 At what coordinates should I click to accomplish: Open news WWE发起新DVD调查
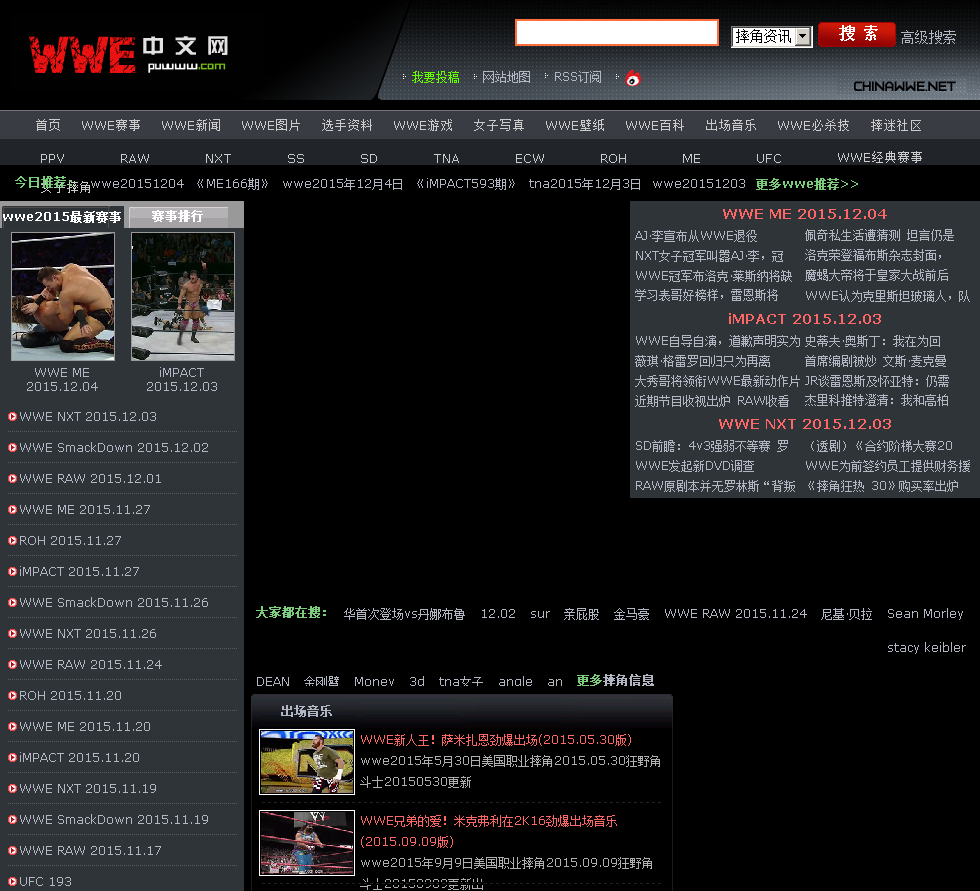694,466
